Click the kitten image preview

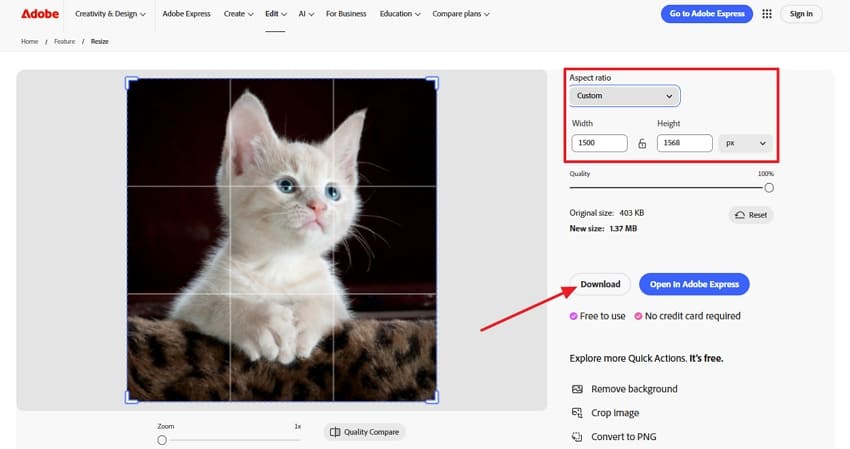pyautogui.click(x=282, y=240)
